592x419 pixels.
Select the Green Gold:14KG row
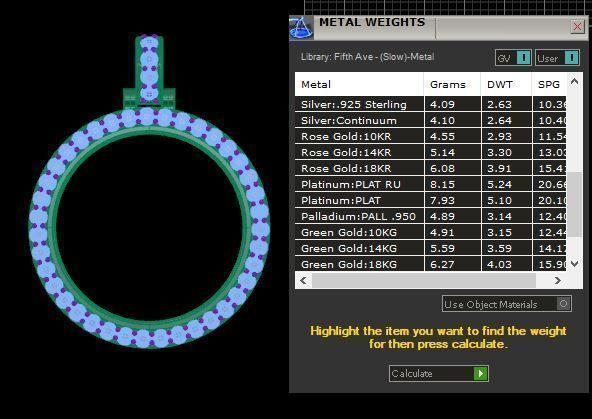(x=430, y=248)
